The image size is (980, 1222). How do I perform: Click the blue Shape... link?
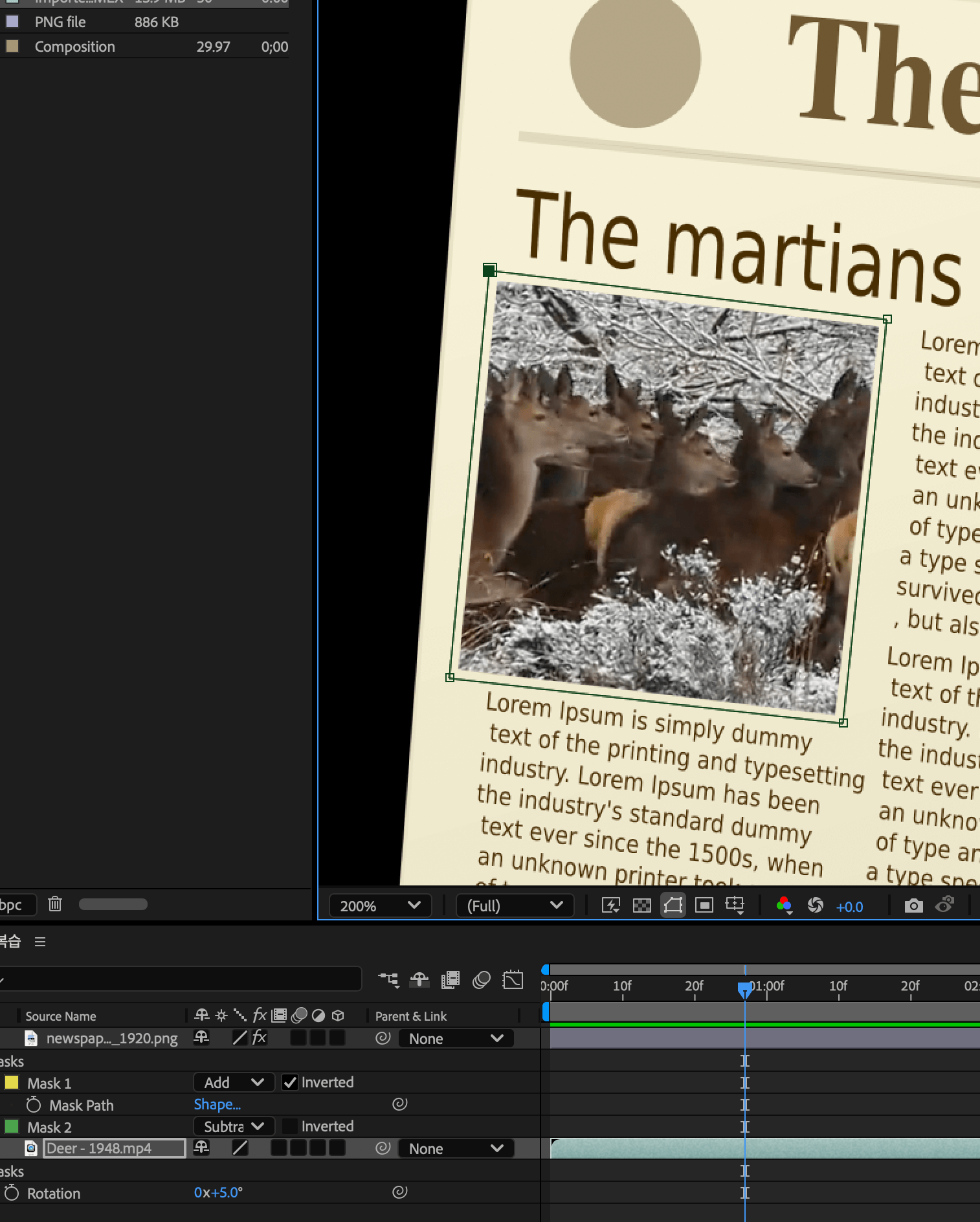(217, 1104)
